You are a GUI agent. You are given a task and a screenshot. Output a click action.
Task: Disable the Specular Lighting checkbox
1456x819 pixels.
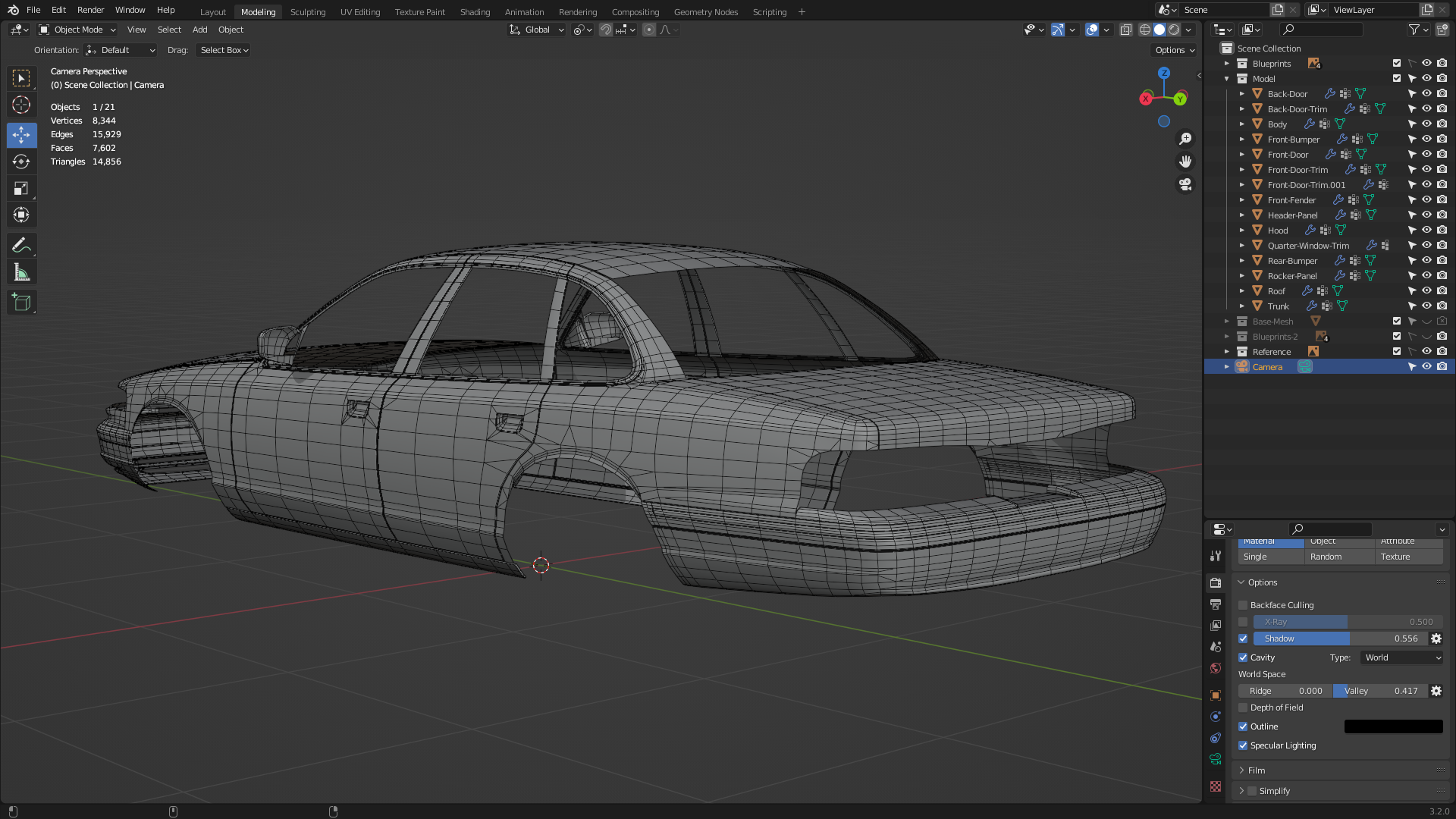coord(1243,745)
